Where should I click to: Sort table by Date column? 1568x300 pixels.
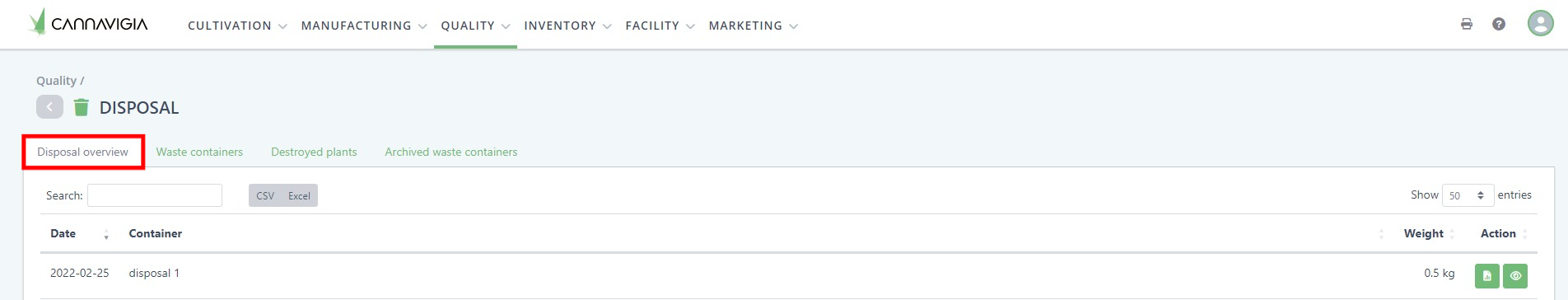79,233
